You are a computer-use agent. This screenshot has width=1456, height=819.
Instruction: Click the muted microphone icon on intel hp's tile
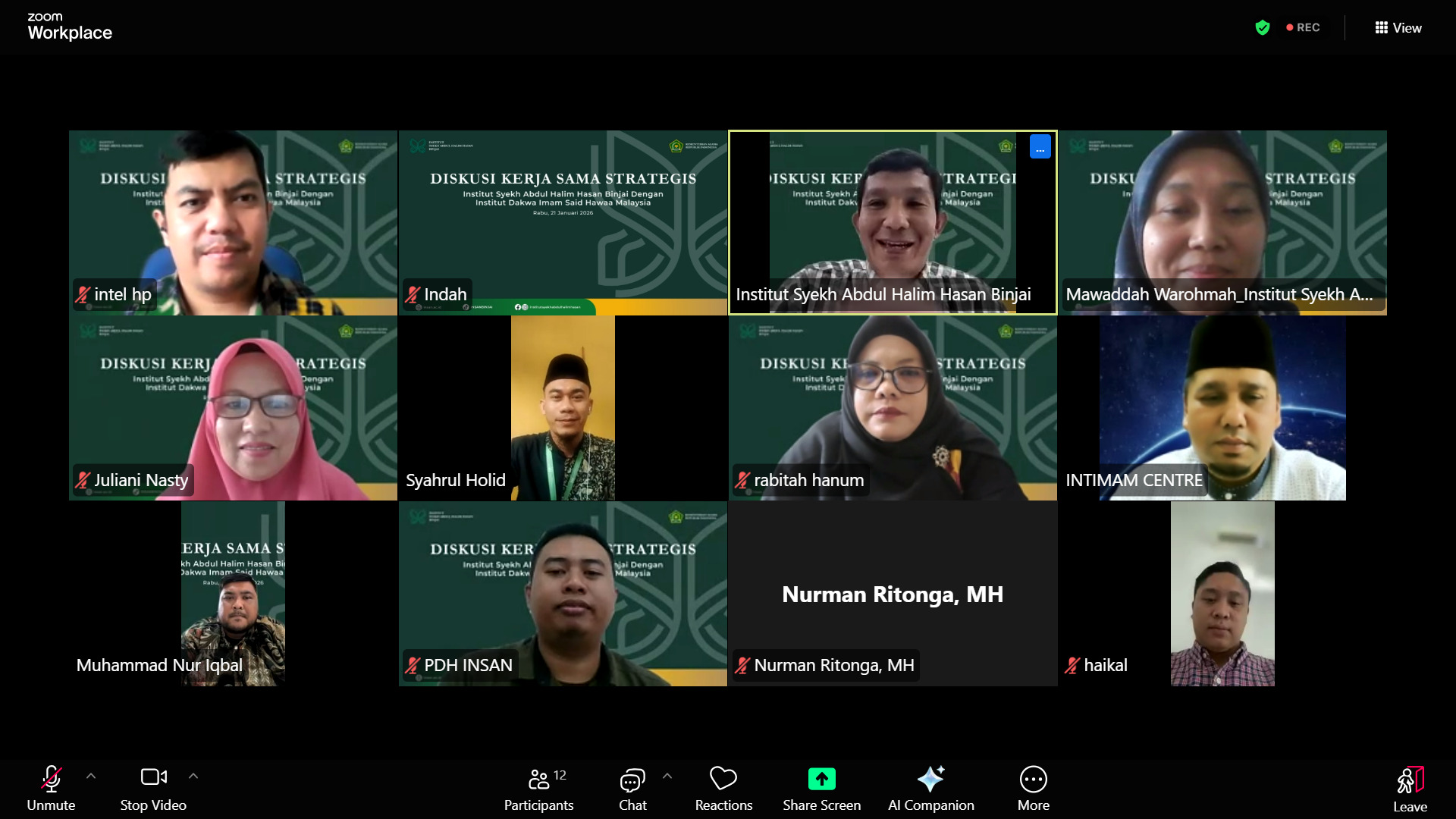pyautogui.click(x=84, y=294)
